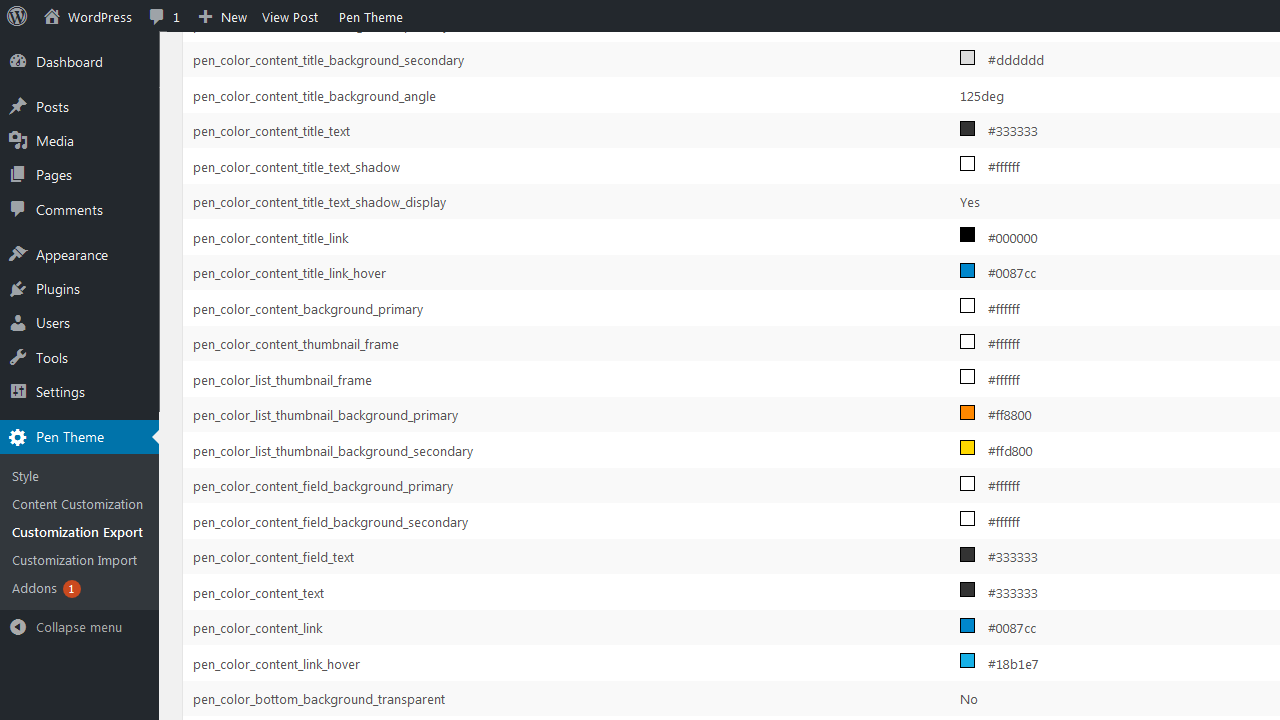Click the Settings sliders icon
This screenshot has height=720, width=1280.
coord(18,392)
